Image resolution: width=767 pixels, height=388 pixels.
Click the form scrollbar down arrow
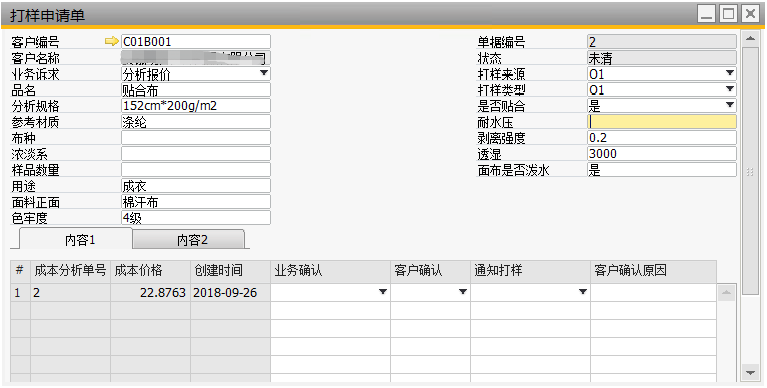(750, 373)
